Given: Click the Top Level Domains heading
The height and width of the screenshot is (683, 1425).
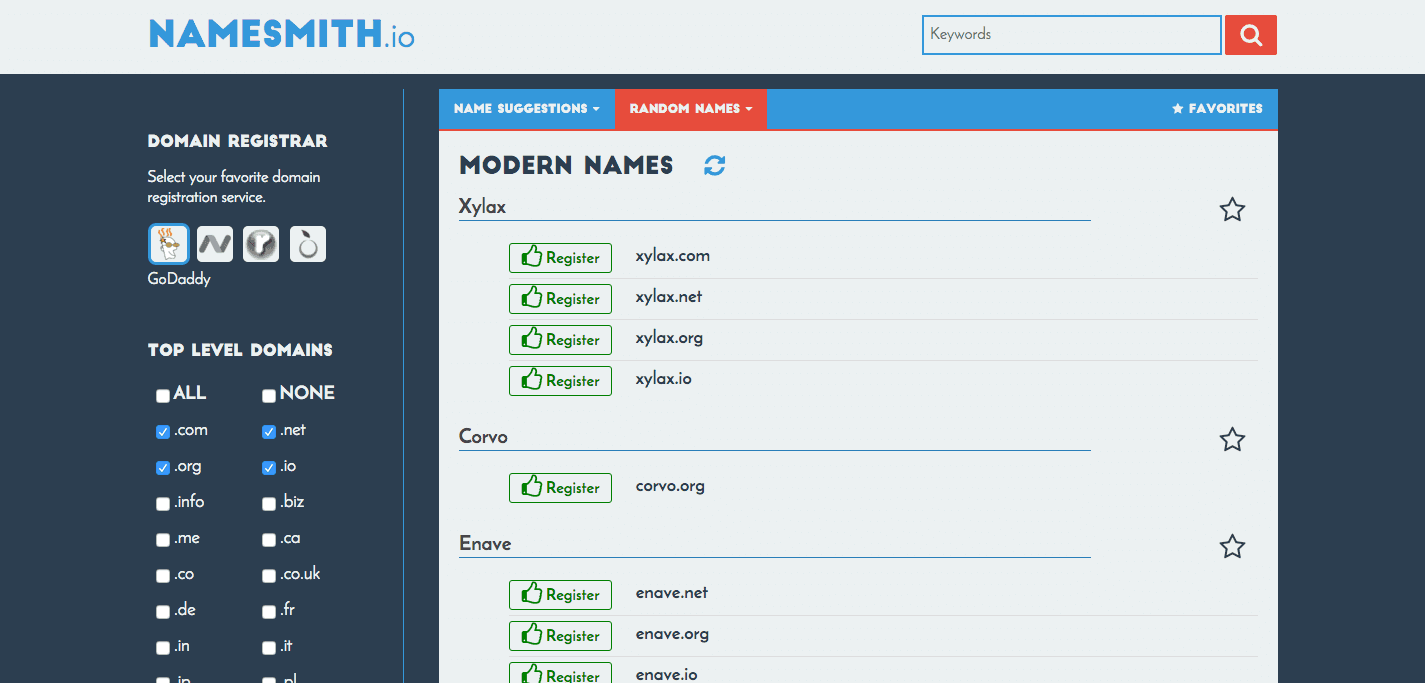Looking at the screenshot, I should coord(240,350).
